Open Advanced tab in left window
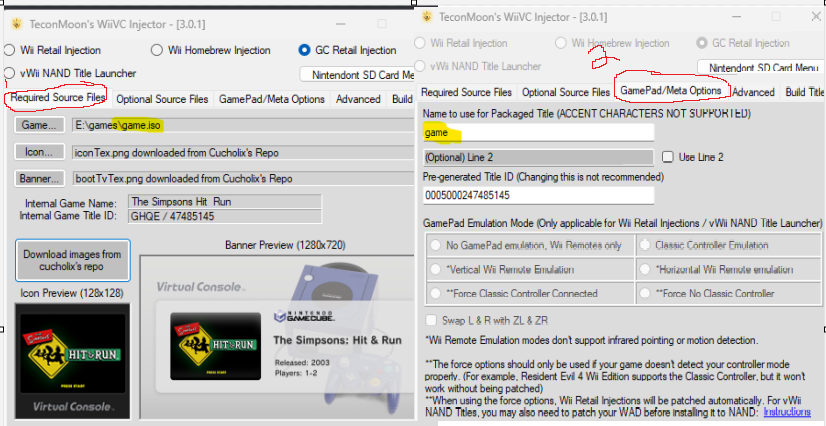The image size is (826, 426). click(358, 99)
